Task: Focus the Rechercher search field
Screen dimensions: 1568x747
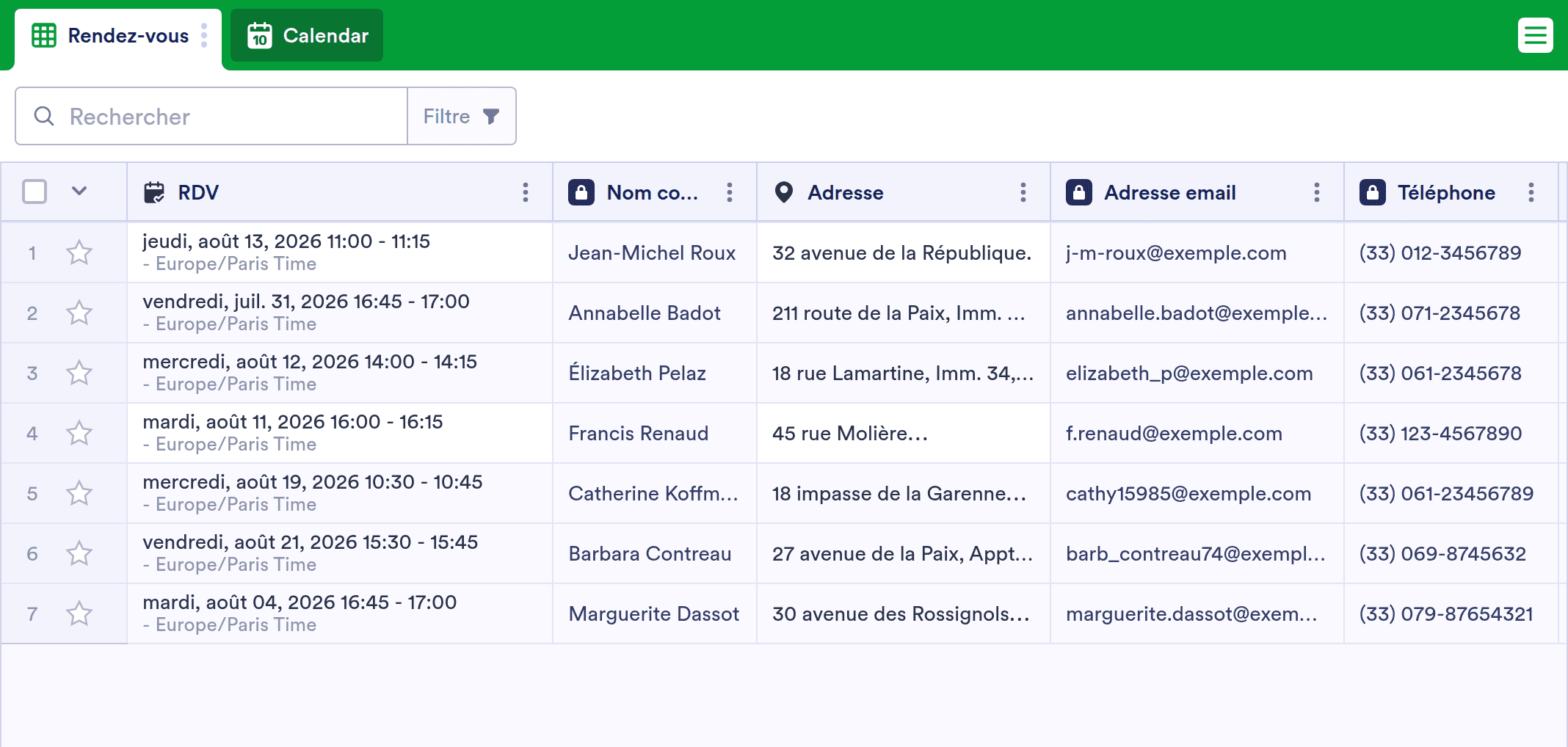Action: pyautogui.click(x=211, y=116)
